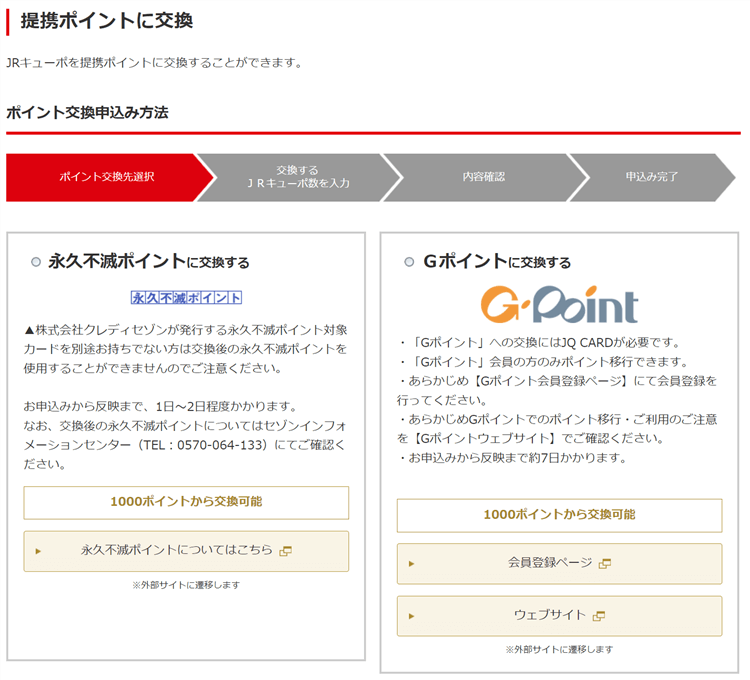Click the G-Point logo
The height and width of the screenshot is (680, 750).
point(558,304)
